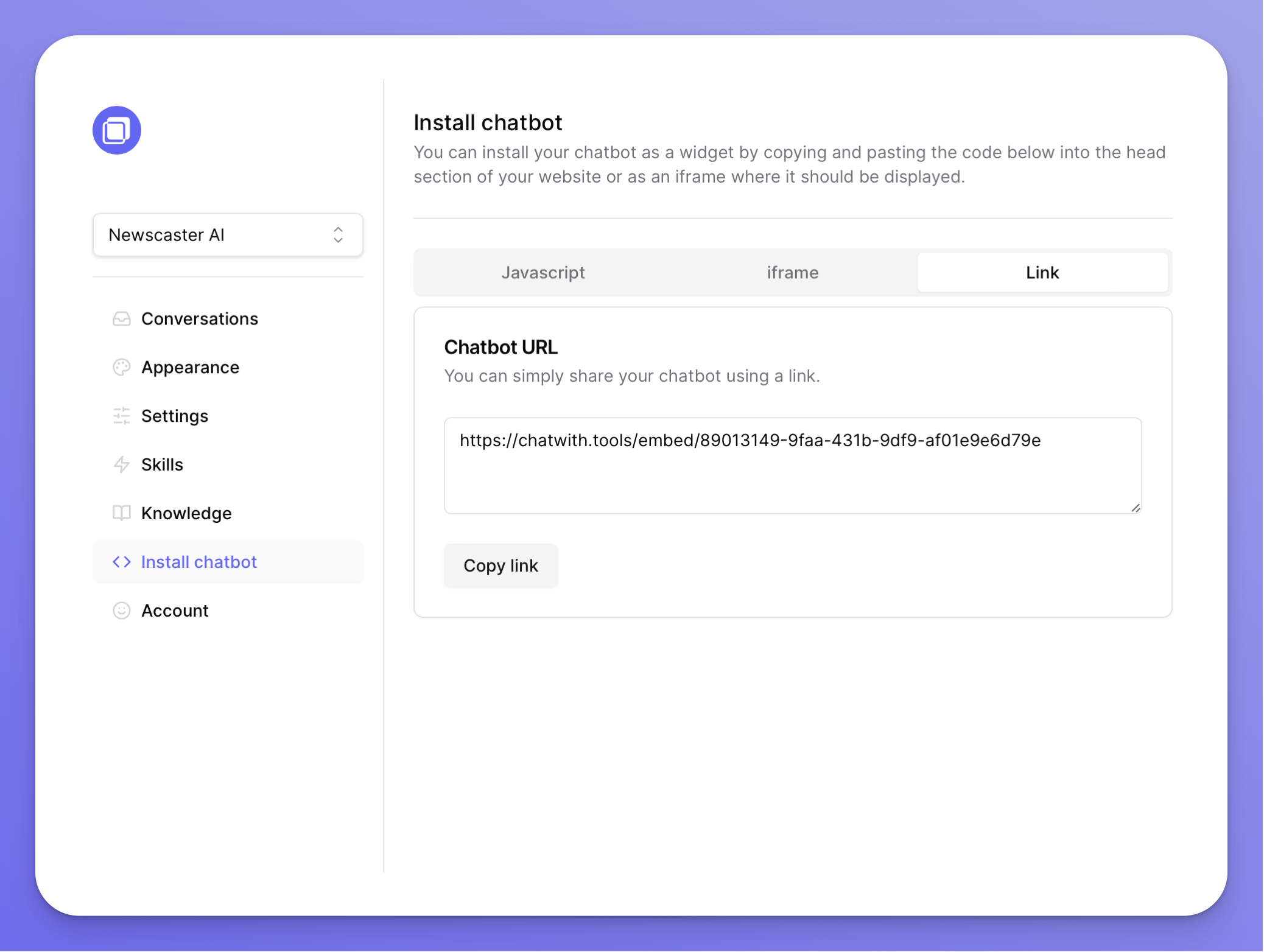Switch to the iframe tab

[792, 273]
